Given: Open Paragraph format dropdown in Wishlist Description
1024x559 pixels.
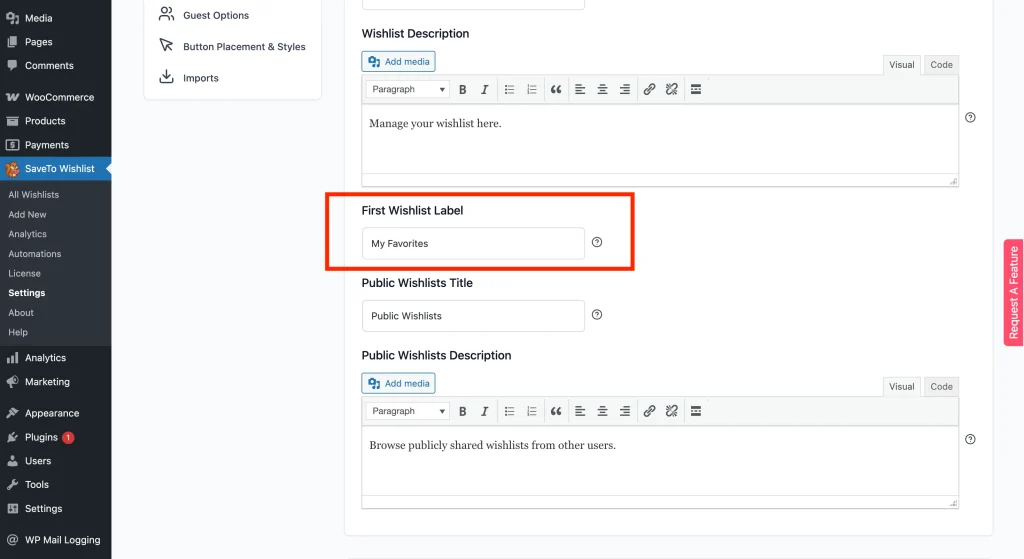Looking at the screenshot, I should tap(408, 89).
